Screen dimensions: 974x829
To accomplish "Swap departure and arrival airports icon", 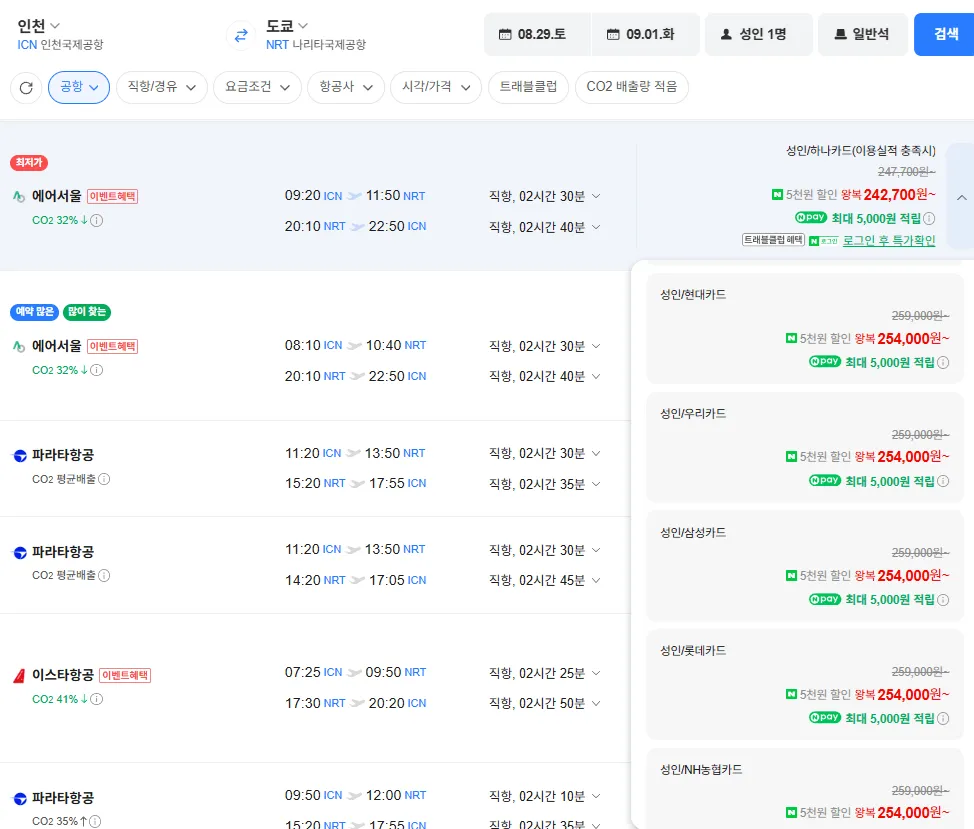I will click(241, 35).
